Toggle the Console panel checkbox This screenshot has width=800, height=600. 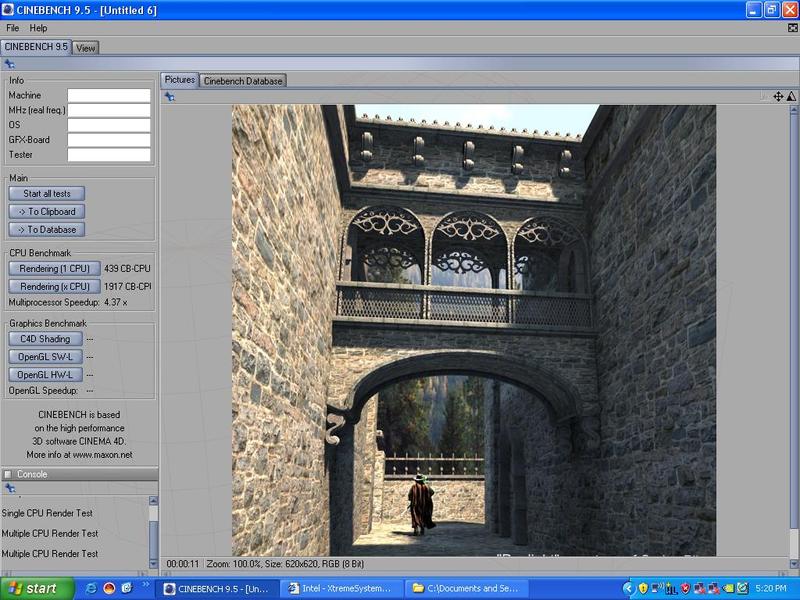coord(8,474)
